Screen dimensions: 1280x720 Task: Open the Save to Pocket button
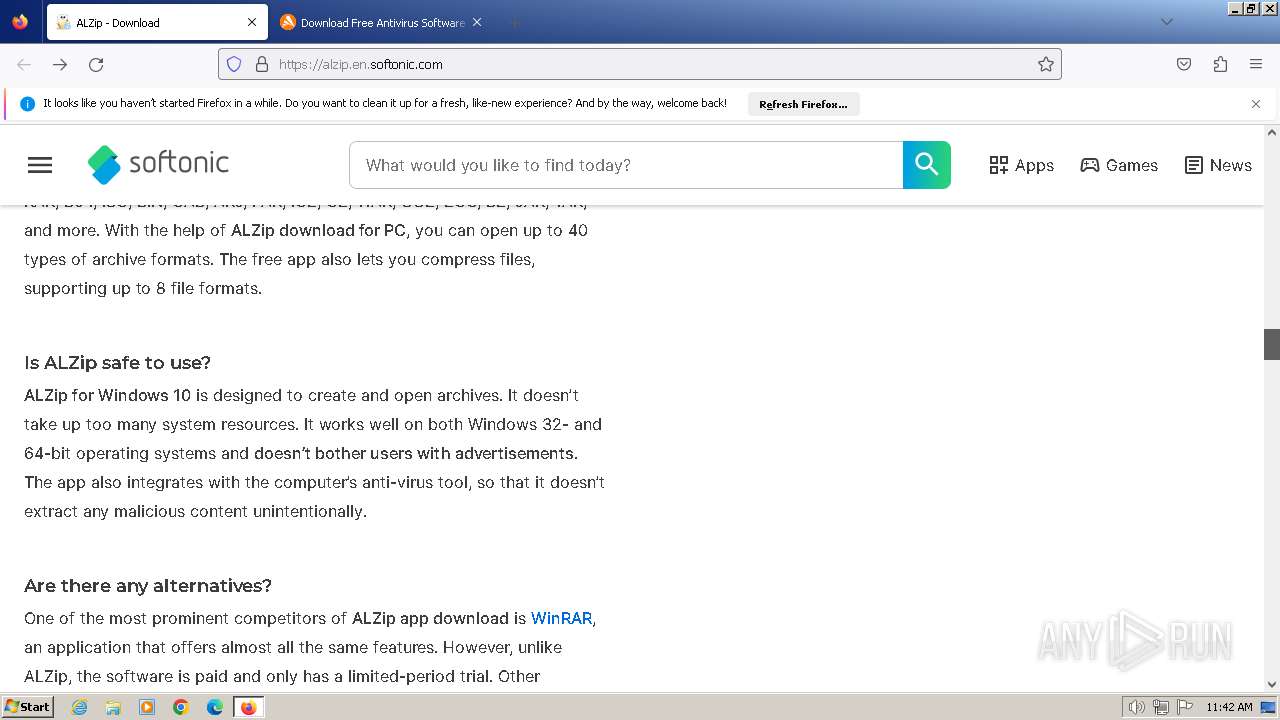pyautogui.click(x=1184, y=64)
